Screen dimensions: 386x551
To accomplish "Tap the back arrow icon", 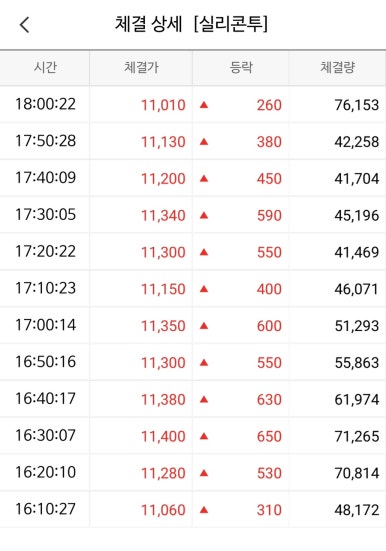I will click(x=25, y=25).
